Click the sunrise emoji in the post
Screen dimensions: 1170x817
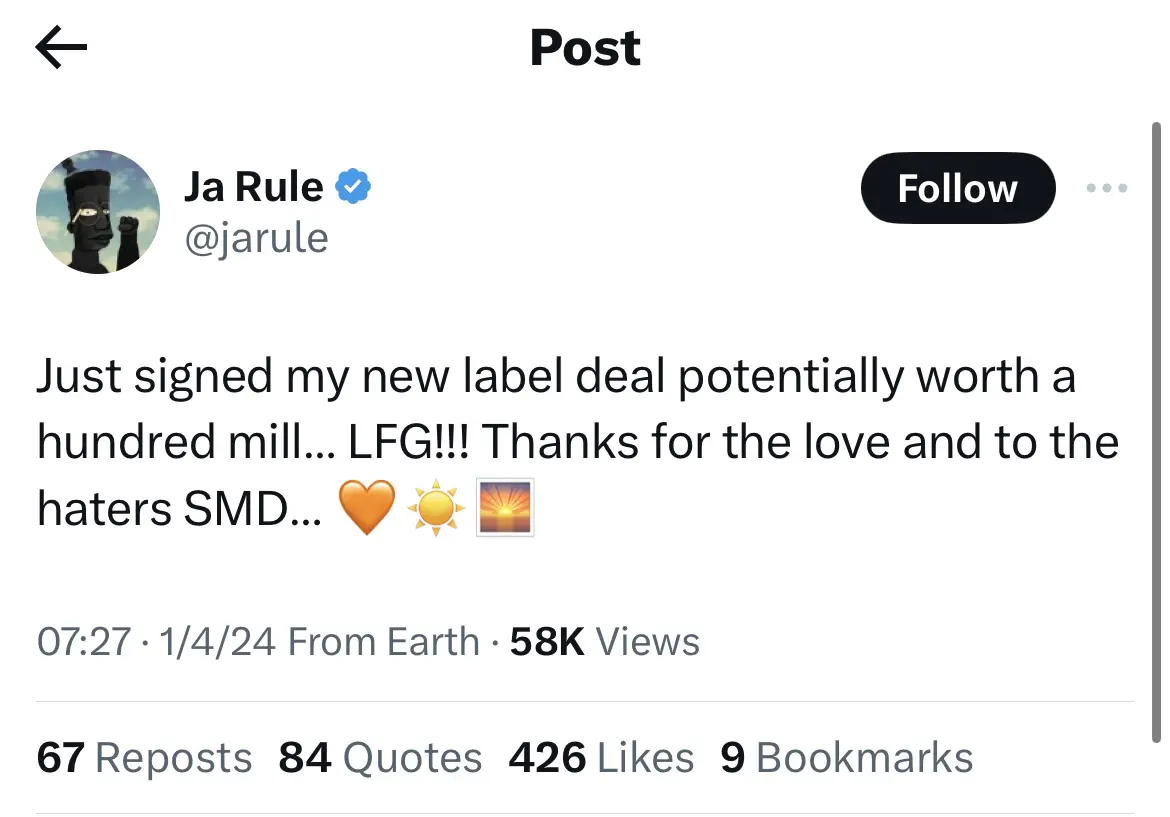click(x=505, y=509)
